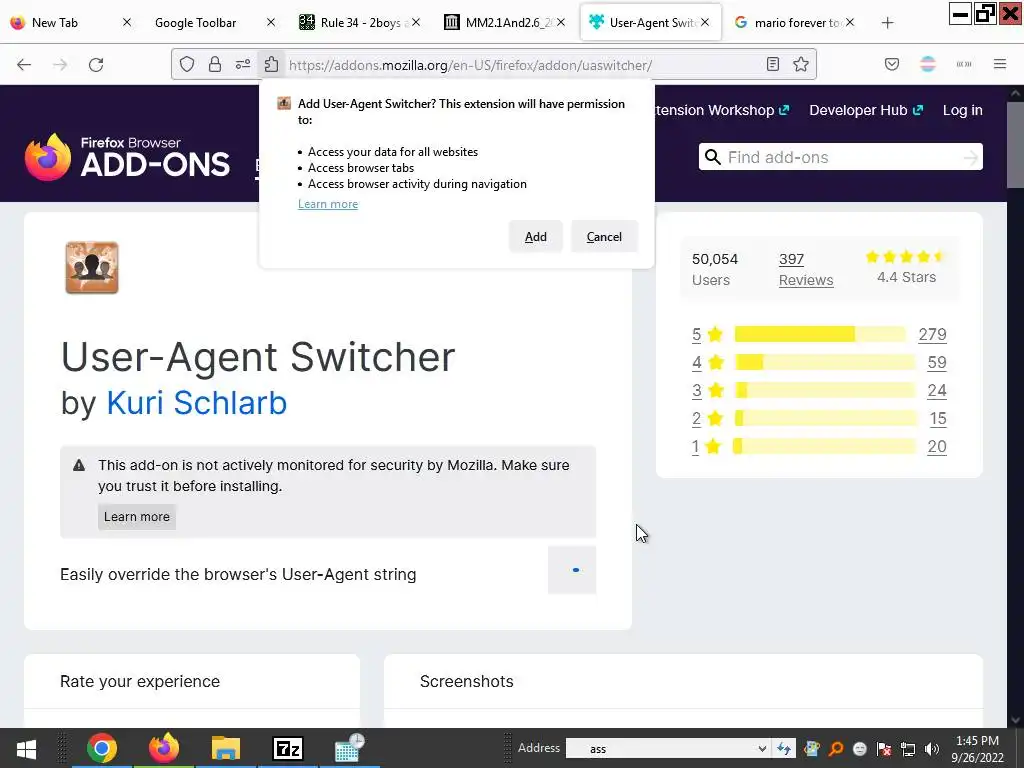Open the tracking protection shield icon
This screenshot has width=1024, height=768.
click(187, 64)
